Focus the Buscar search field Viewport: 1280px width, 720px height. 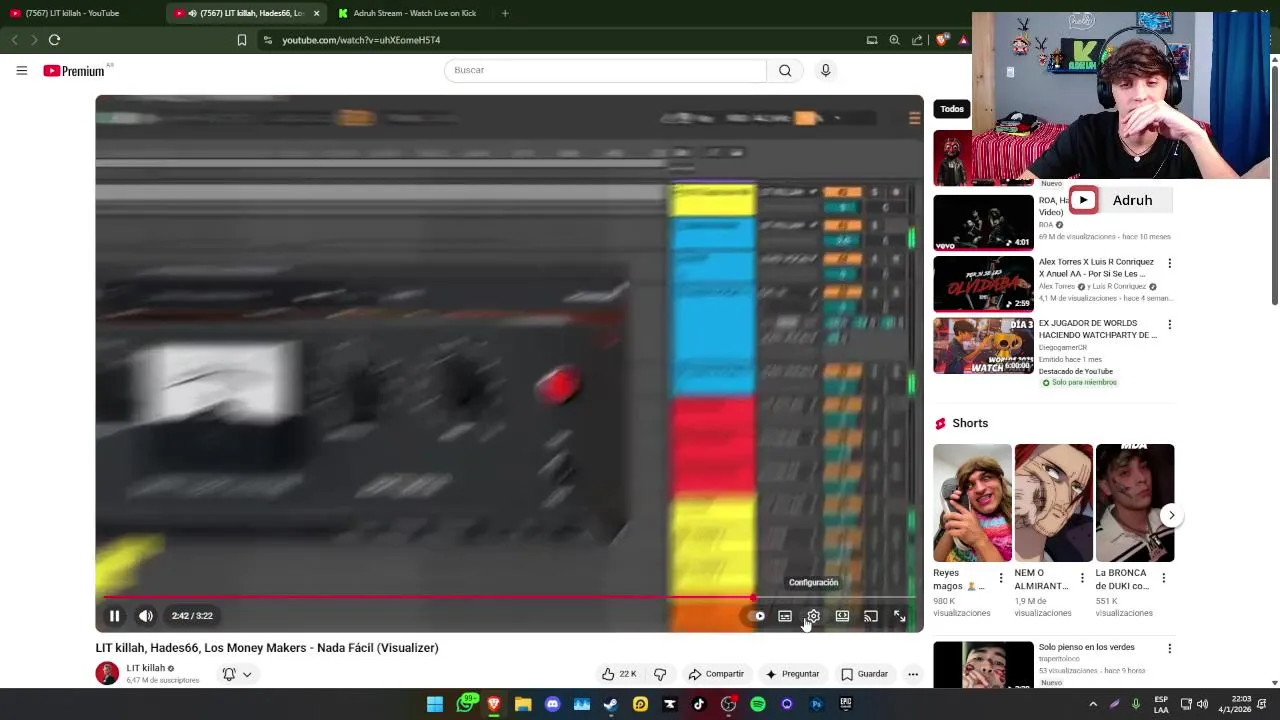click(605, 70)
